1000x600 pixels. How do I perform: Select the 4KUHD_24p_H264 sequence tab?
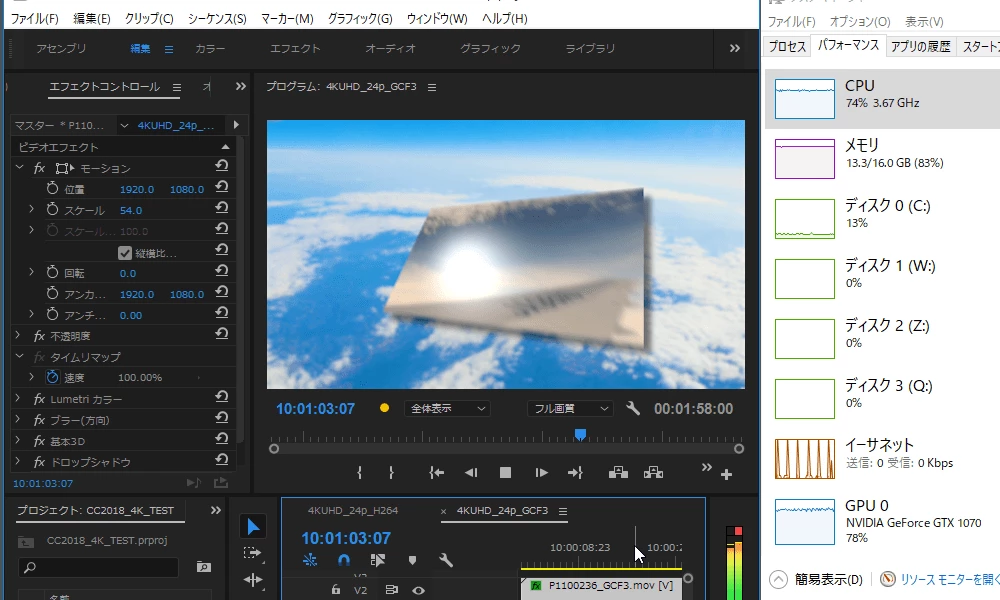tap(353, 510)
